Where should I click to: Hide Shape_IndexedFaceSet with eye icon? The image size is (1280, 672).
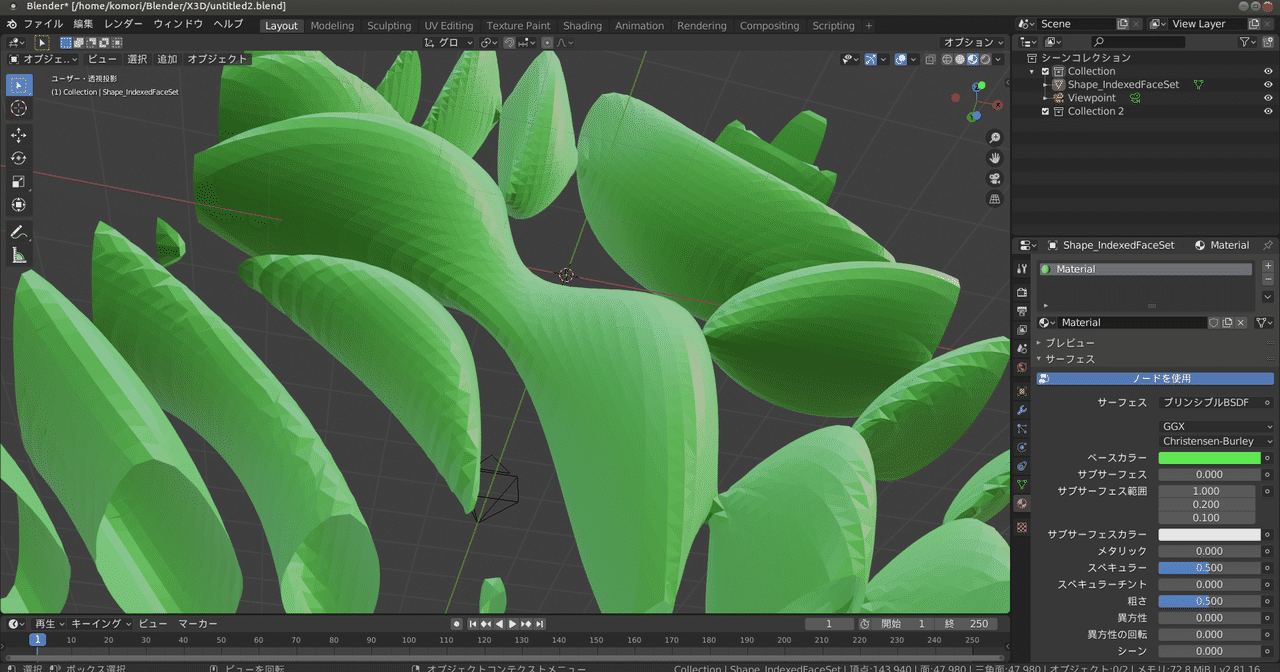[1268, 85]
